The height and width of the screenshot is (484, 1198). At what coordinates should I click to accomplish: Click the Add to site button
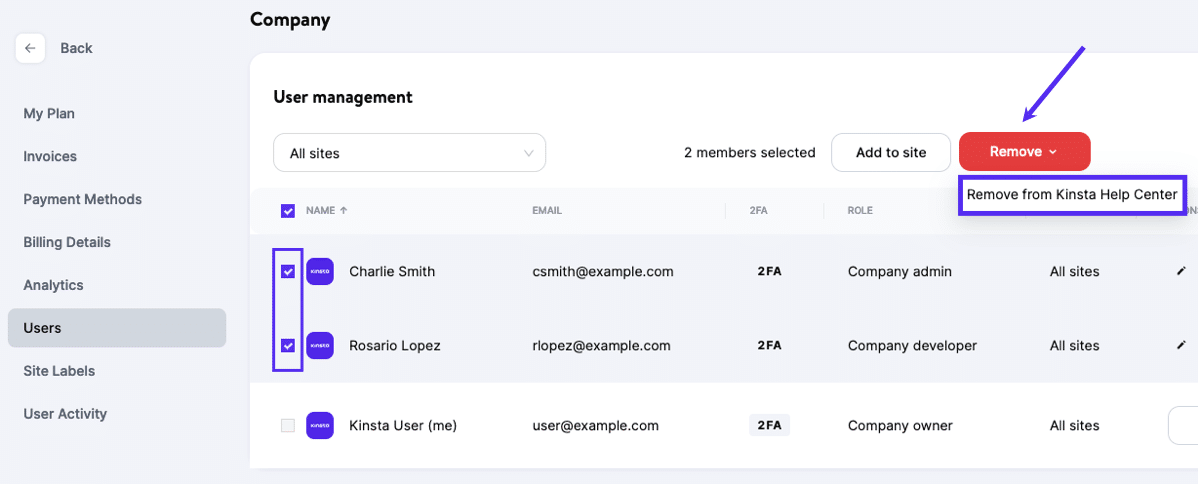click(890, 152)
